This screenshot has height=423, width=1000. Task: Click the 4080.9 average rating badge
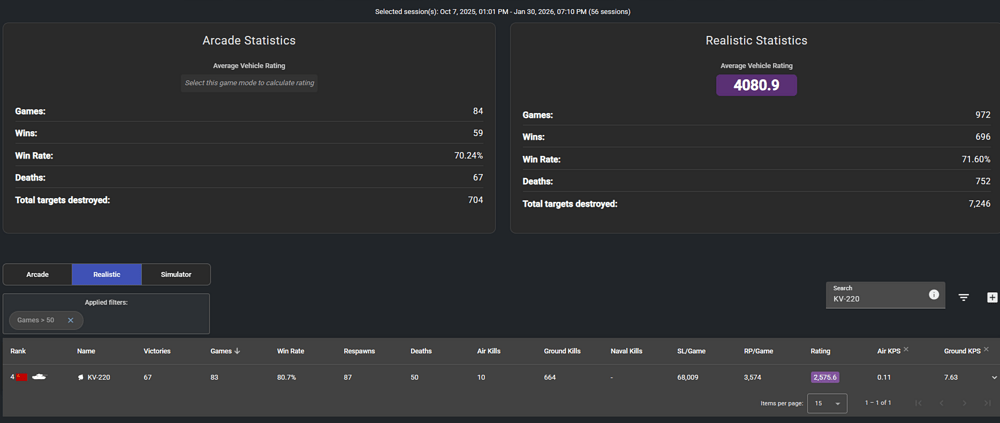pyautogui.click(x=756, y=85)
